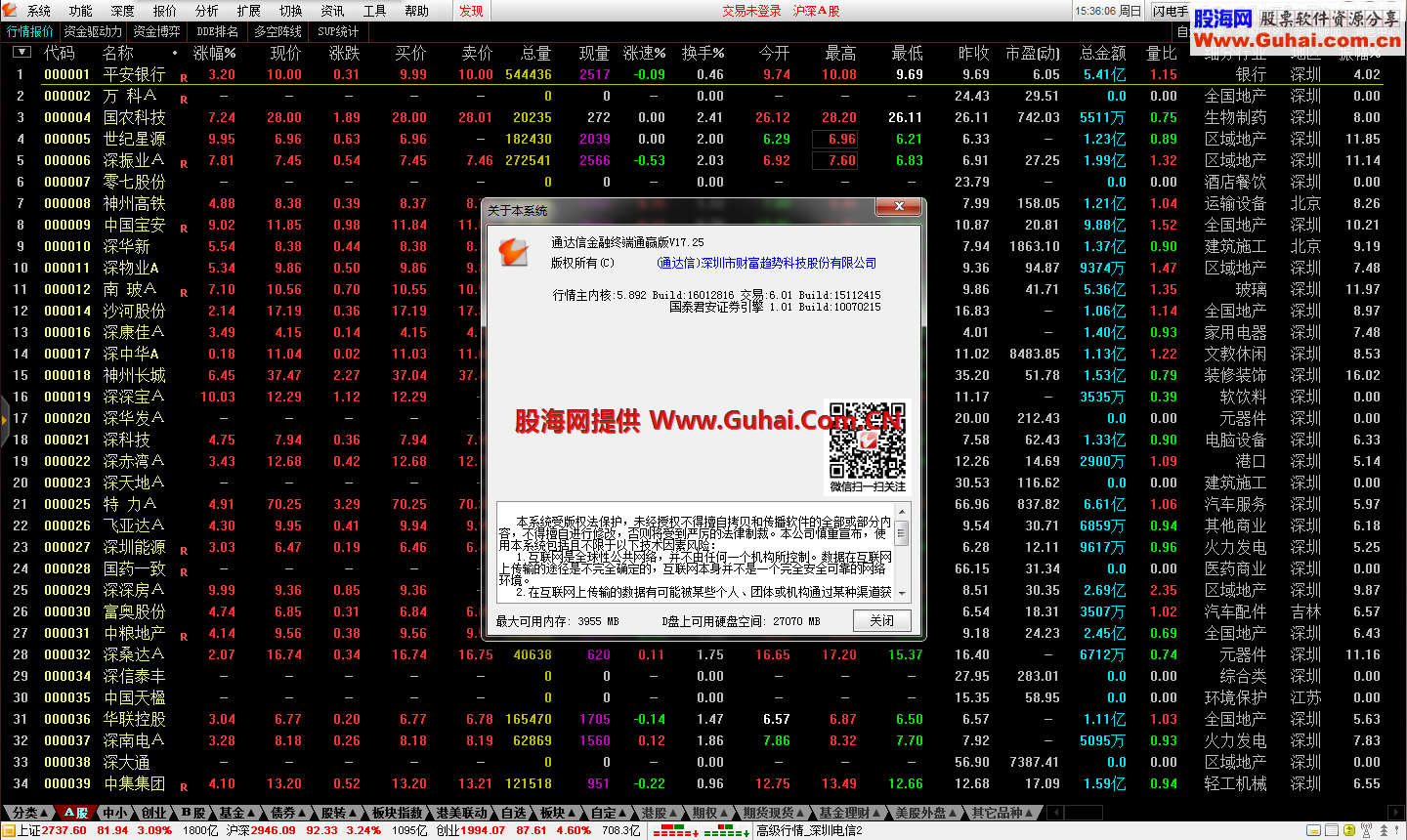This screenshot has height=840, width=1407.
Task: Select the 板块指数 tab at the bottom
Action: 398,813
